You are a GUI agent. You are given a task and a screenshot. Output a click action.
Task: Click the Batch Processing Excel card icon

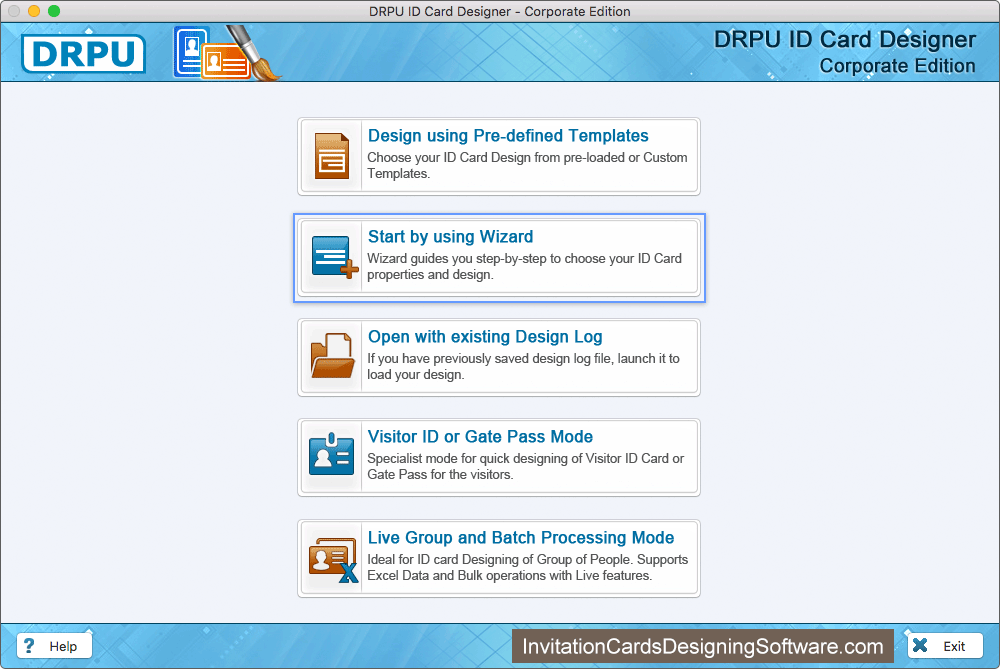click(333, 559)
